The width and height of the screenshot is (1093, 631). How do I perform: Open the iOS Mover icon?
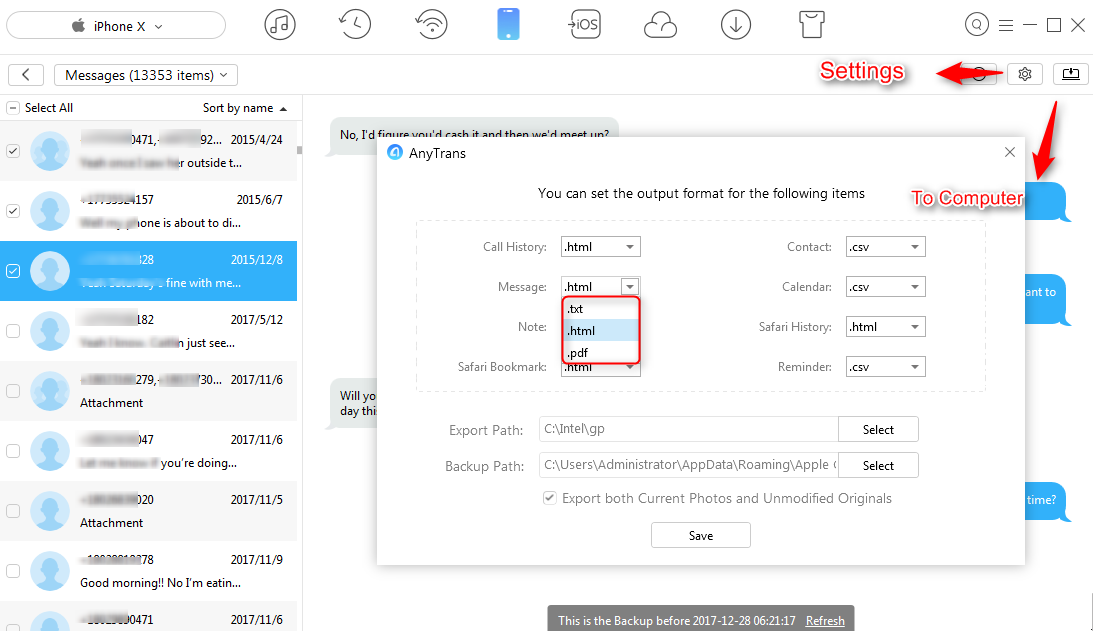point(584,25)
